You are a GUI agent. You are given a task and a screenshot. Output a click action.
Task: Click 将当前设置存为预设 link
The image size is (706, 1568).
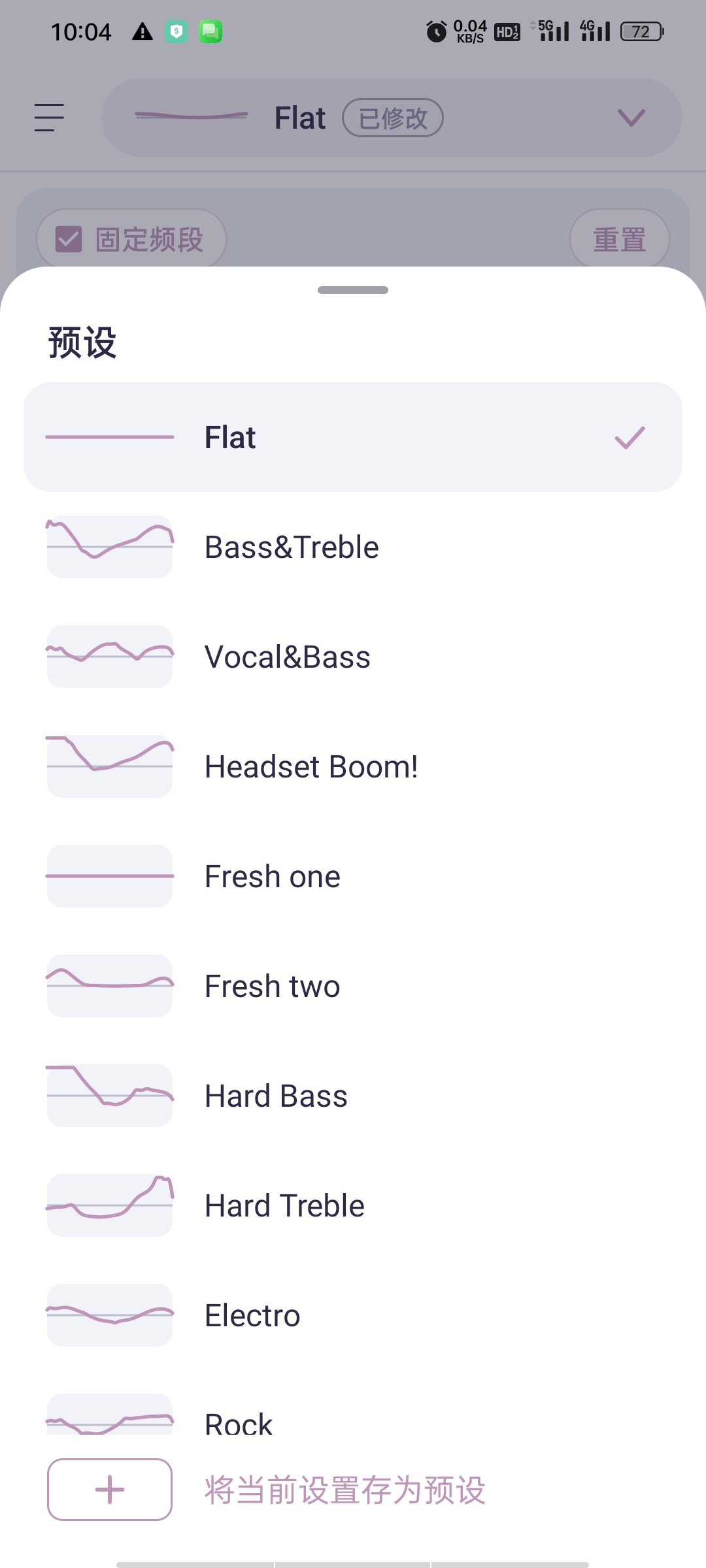pyautogui.click(x=345, y=1490)
